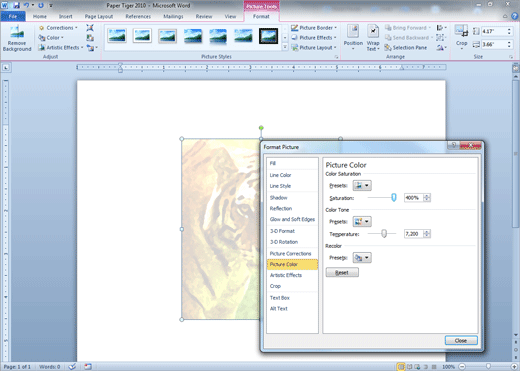Open the Picture Effects menu
The width and height of the screenshot is (520, 371).
point(314,38)
